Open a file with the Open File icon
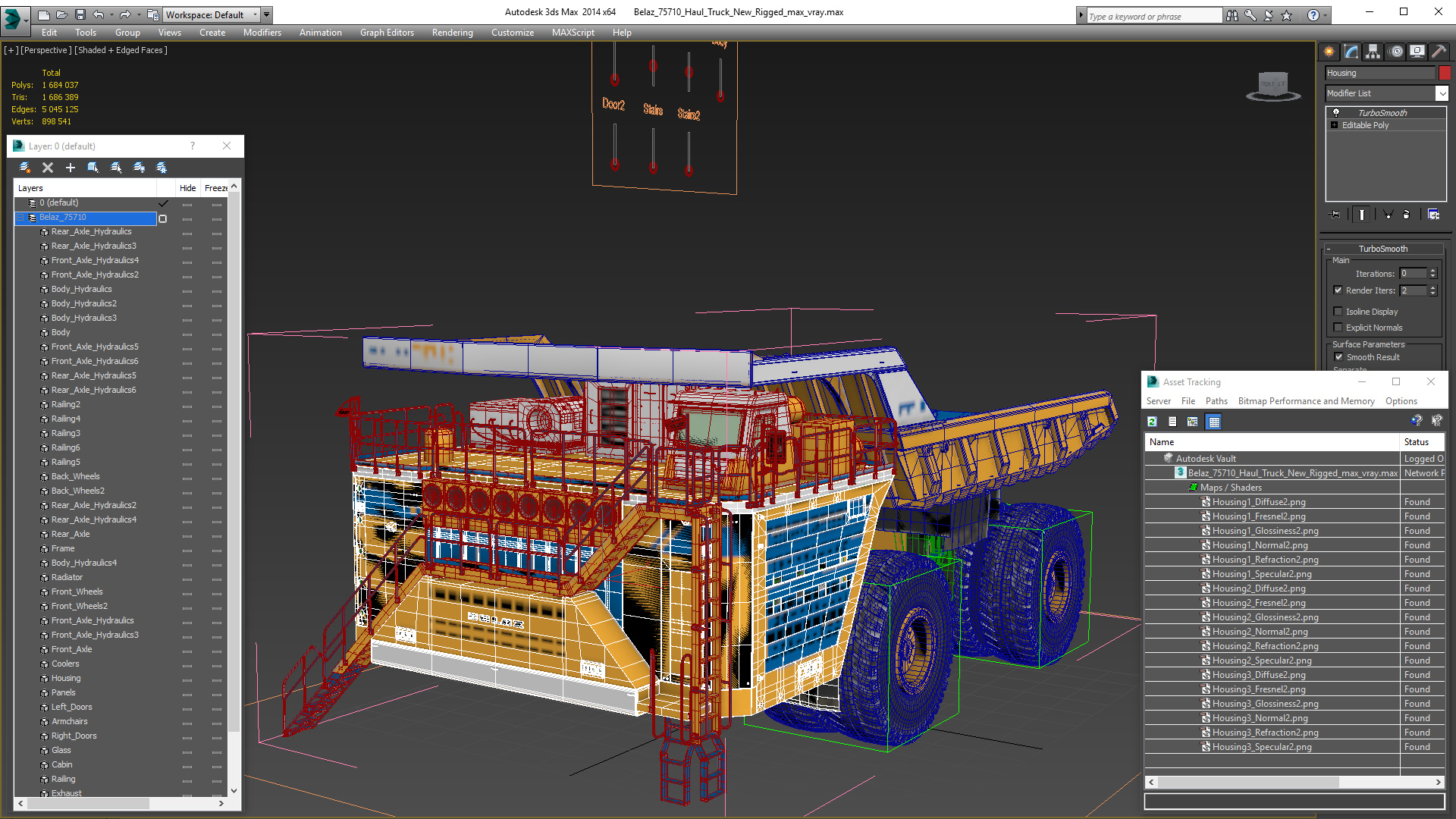This screenshot has height=819, width=1456. point(61,14)
